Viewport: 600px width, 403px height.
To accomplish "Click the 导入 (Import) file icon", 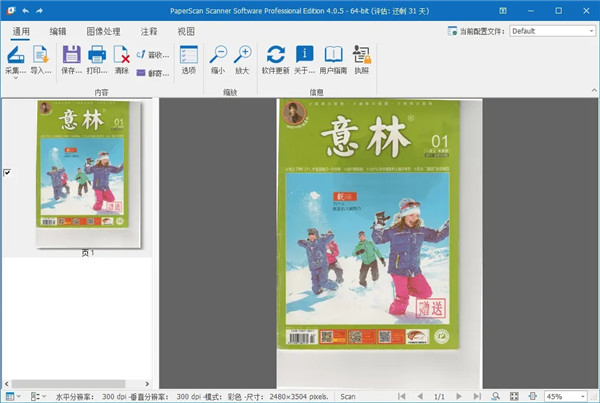I will pos(41,54).
